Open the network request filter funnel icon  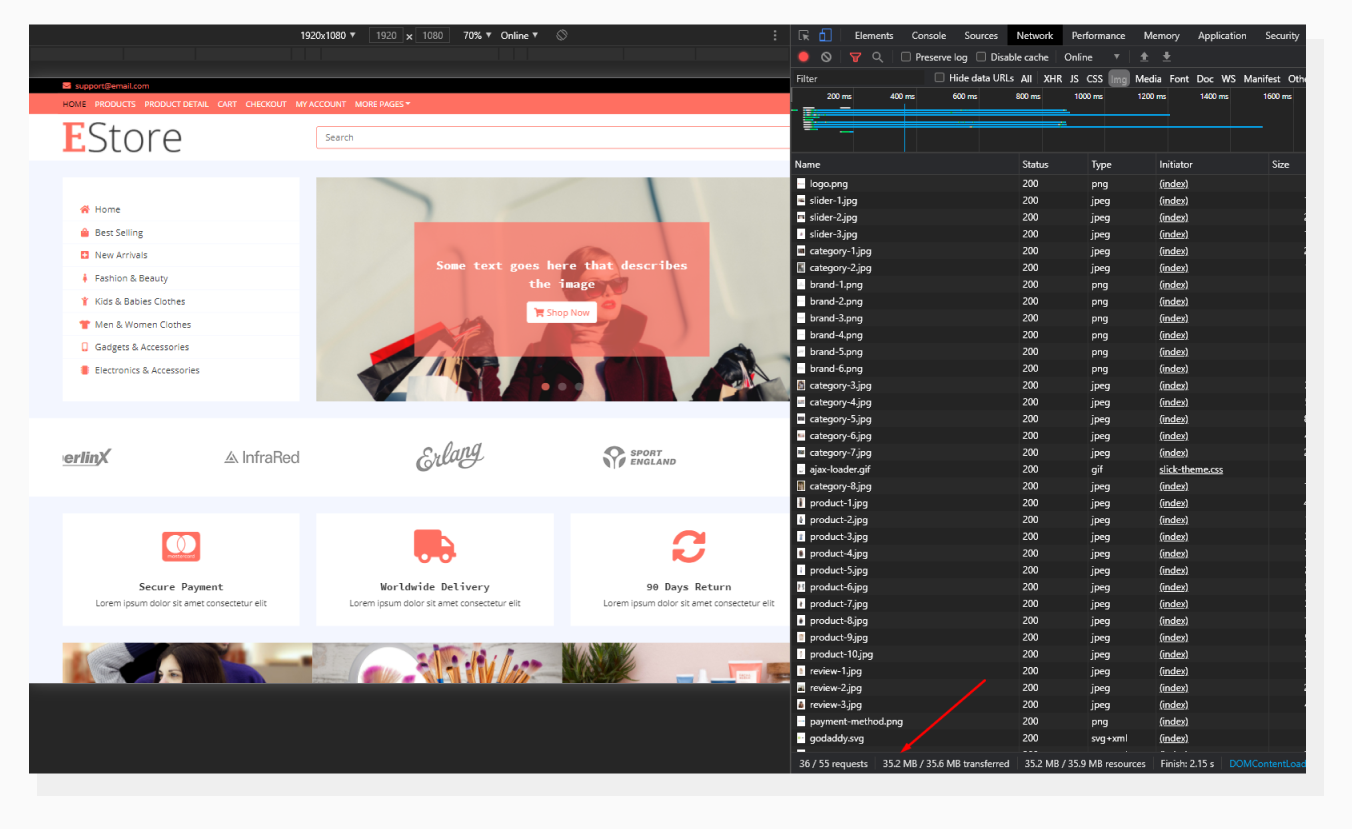pos(855,57)
